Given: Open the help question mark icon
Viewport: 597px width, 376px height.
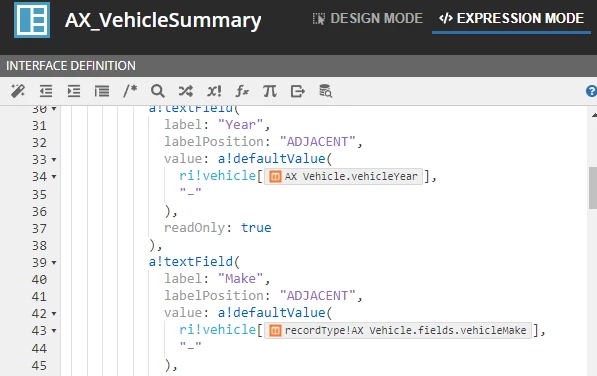Looking at the screenshot, I should pyautogui.click(x=591, y=91).
